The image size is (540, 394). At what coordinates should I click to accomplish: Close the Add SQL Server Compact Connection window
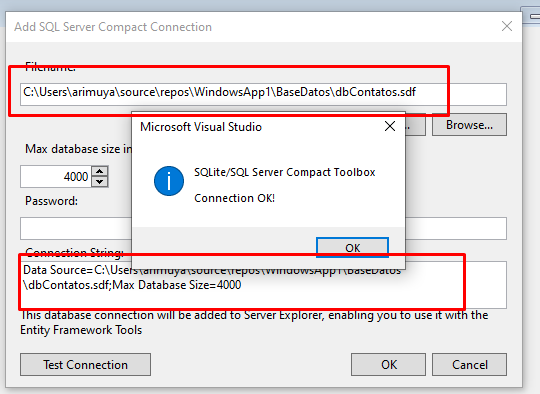(507, 26)
